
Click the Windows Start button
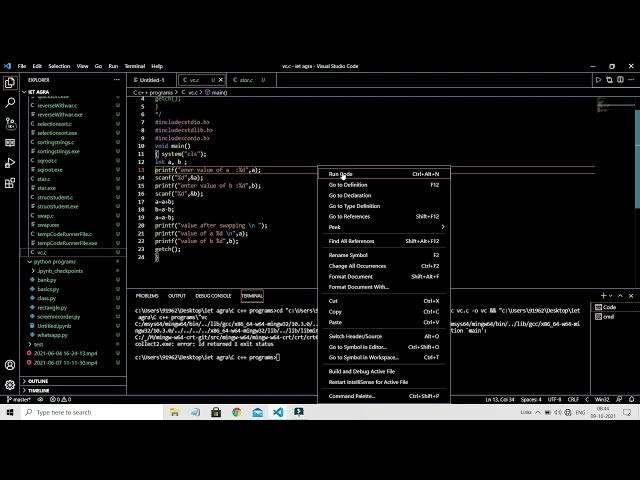10,412
